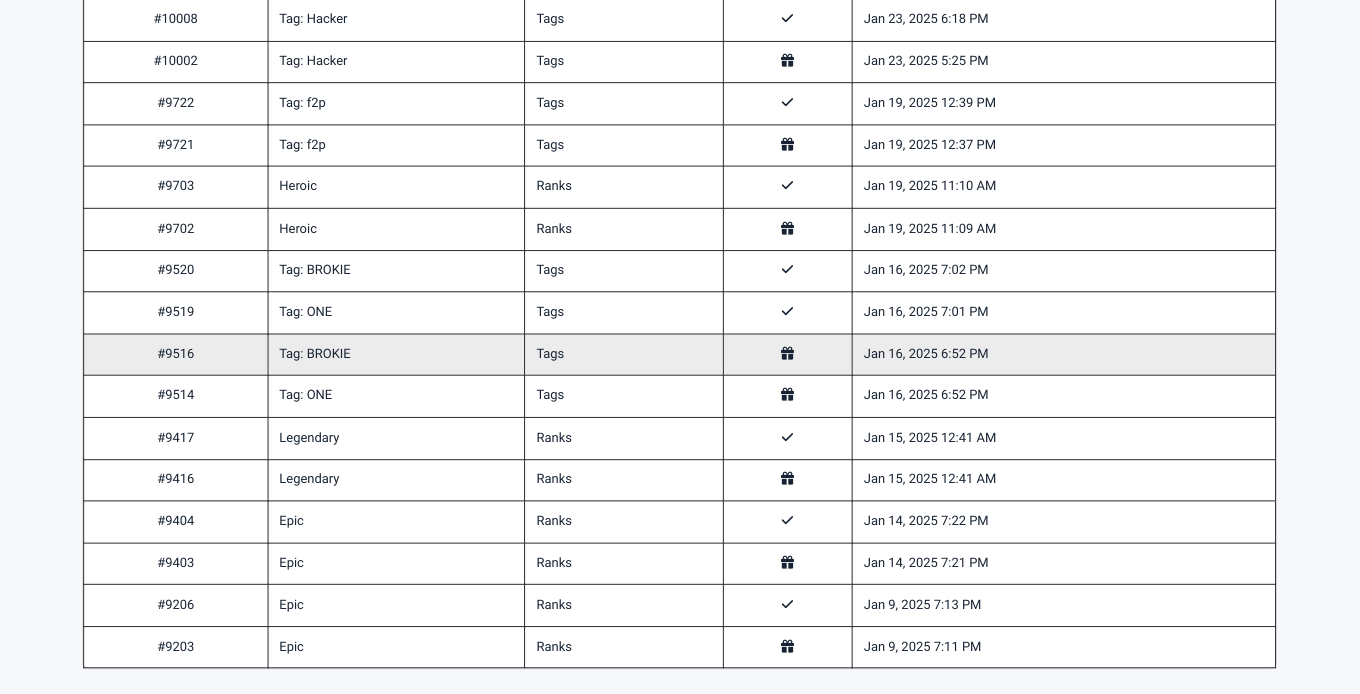
Task: Click the Ranks category in row #9403
Action: pos(554,563)
